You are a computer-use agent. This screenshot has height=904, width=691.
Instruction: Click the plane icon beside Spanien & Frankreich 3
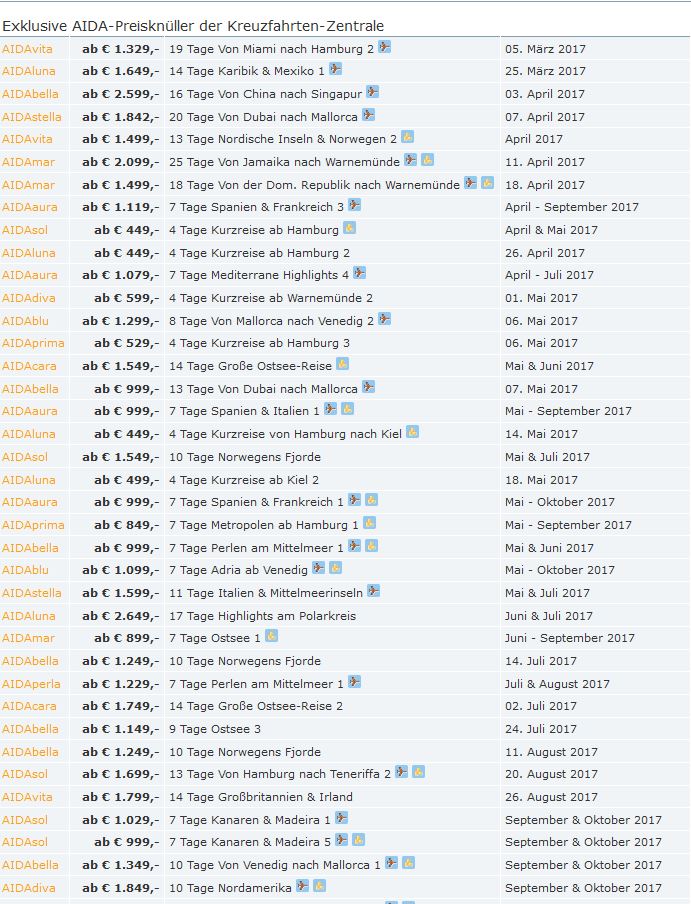[x=354, y=204]
